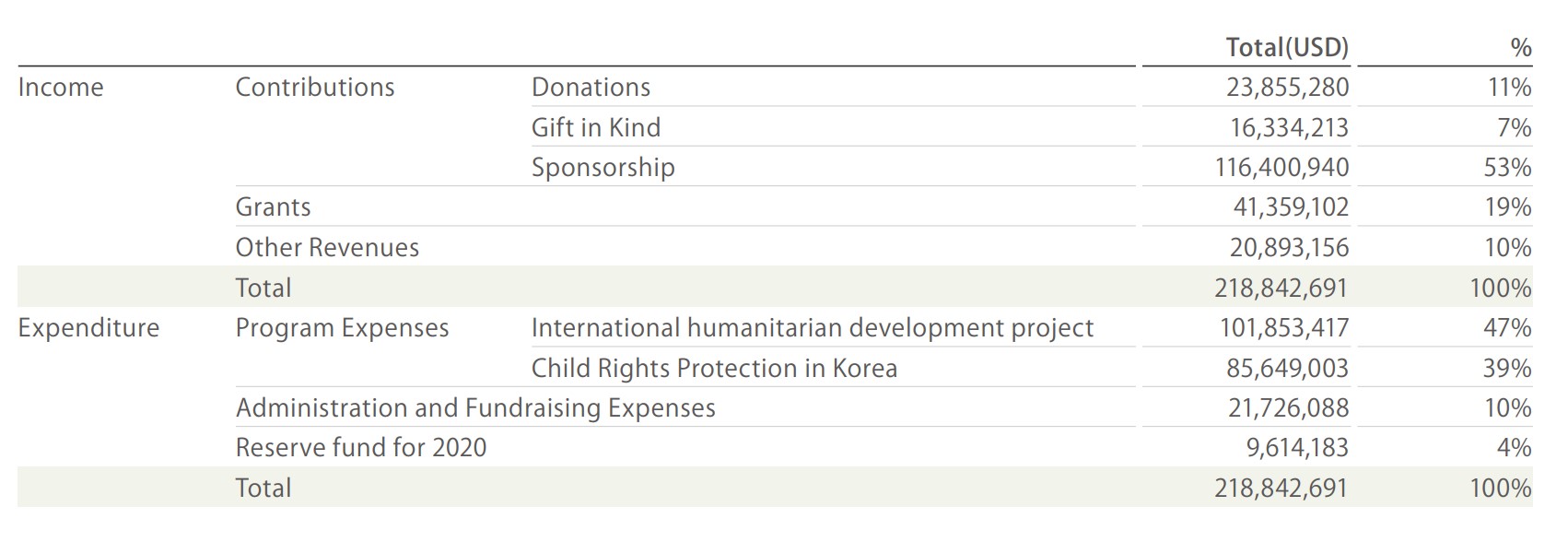Click Administration and Fundraising Expenses label
This screenshot has width=1568, height=542.
tap(475, 408)
